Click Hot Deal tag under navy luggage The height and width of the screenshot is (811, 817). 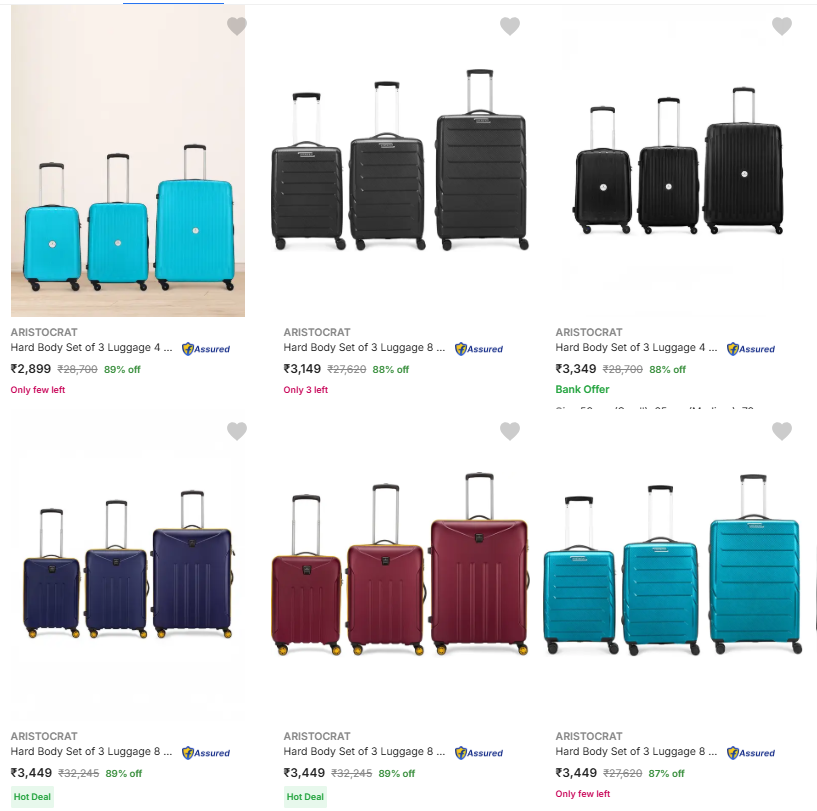tap(32, 797)
